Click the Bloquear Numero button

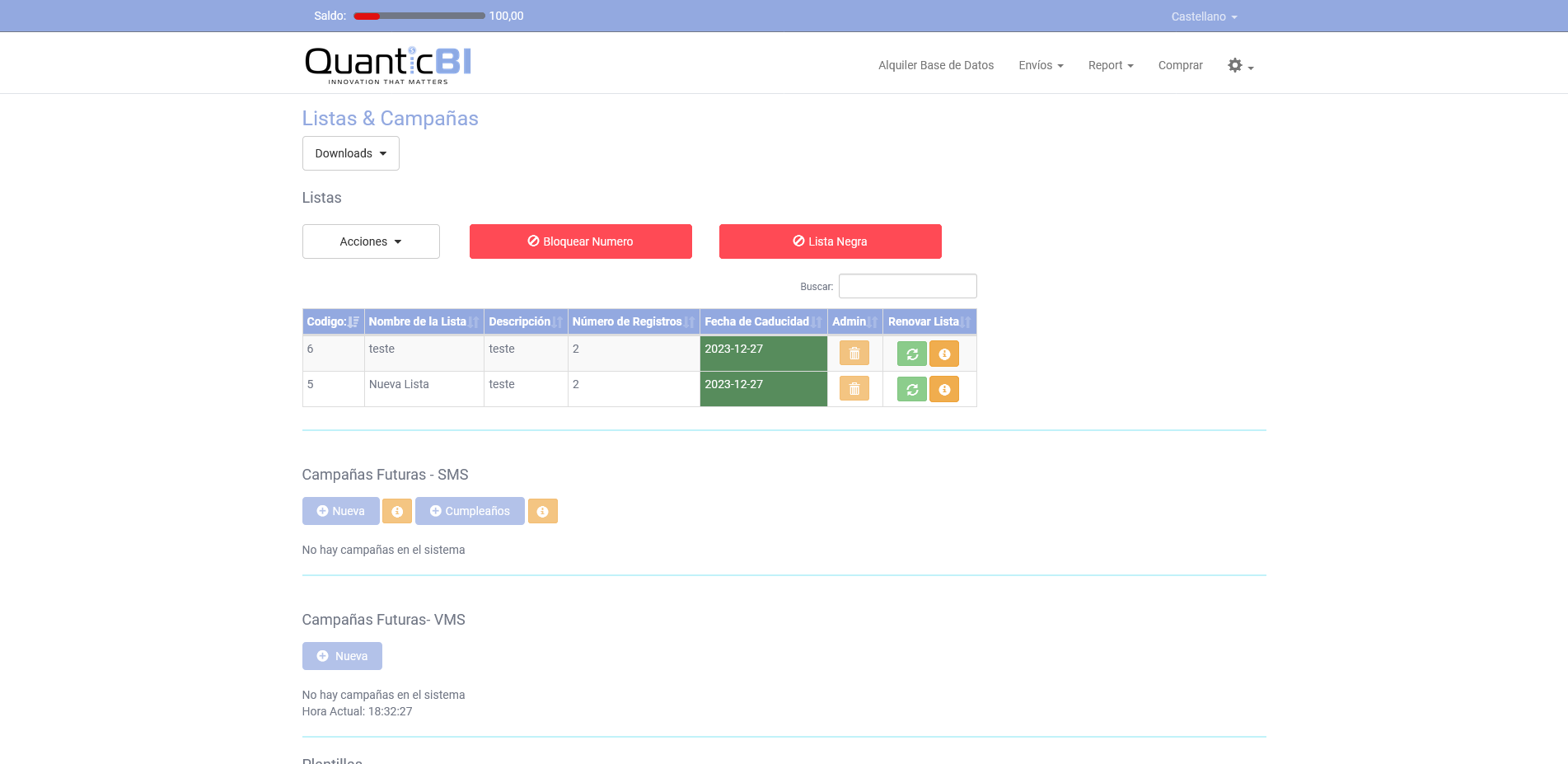click(580, 242)
